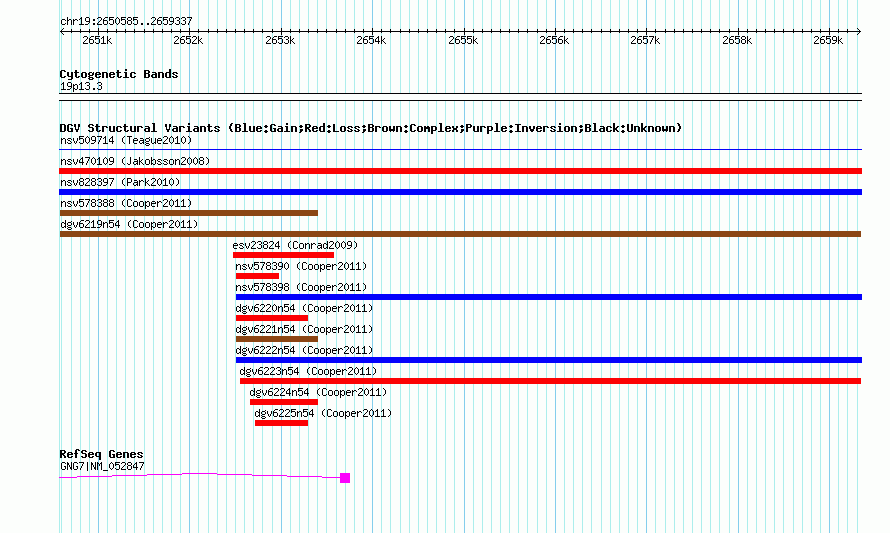Click the magenta GNG7 exon block
This screenshot has height=533, width=890.
[345, 478]
